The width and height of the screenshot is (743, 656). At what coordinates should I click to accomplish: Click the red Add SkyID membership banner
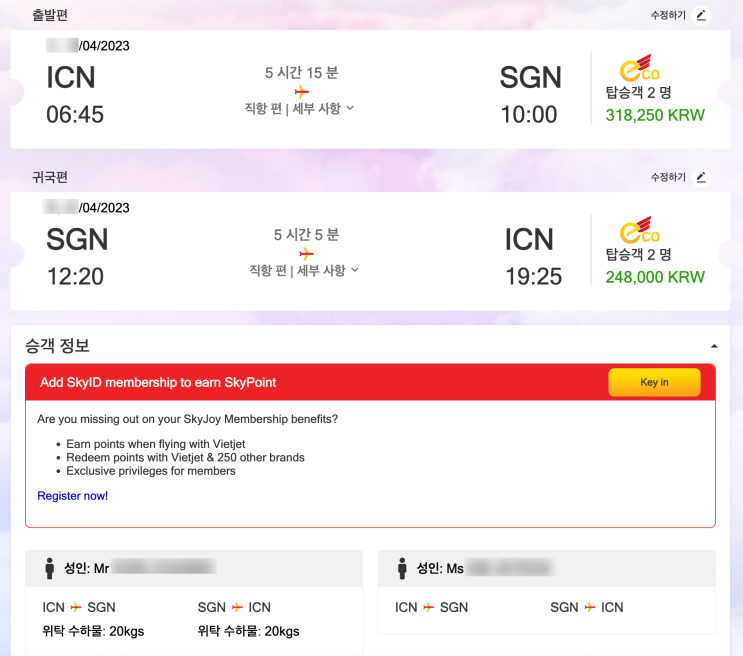300,382
